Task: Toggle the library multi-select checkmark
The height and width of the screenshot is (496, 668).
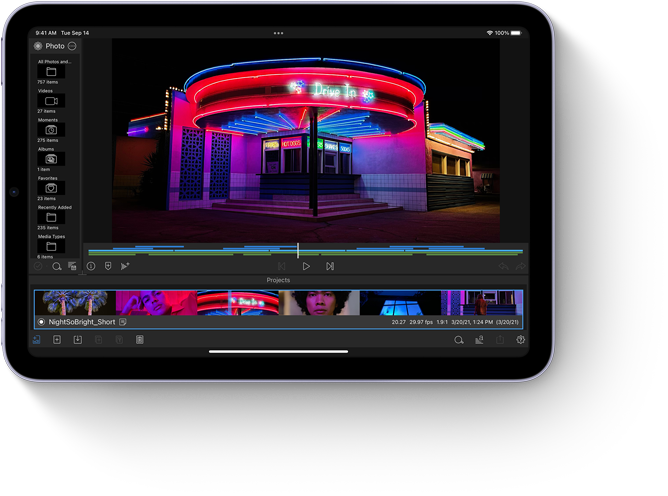Action: (x=38, y=266)
